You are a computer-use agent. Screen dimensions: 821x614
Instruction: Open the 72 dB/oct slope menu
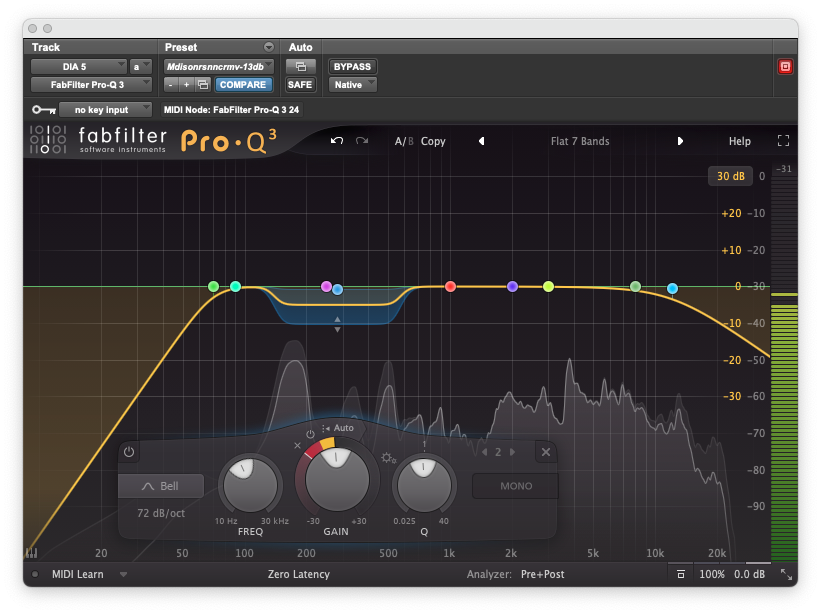click(x=161, y=513)
